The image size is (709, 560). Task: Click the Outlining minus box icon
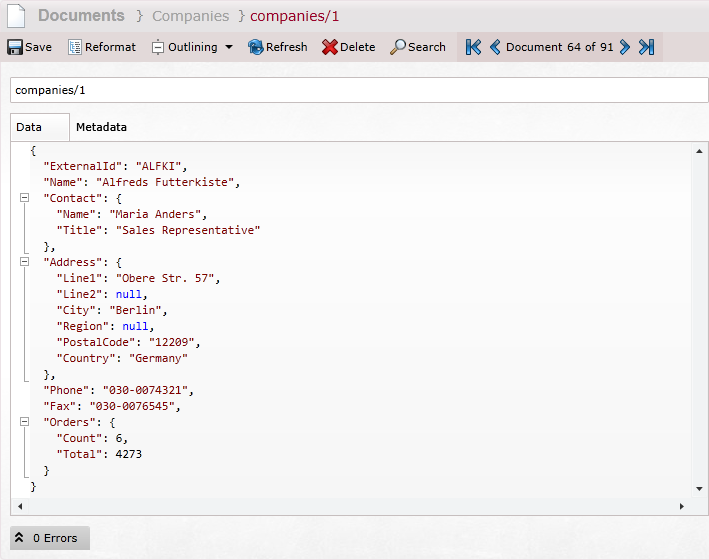pos(157,47)
